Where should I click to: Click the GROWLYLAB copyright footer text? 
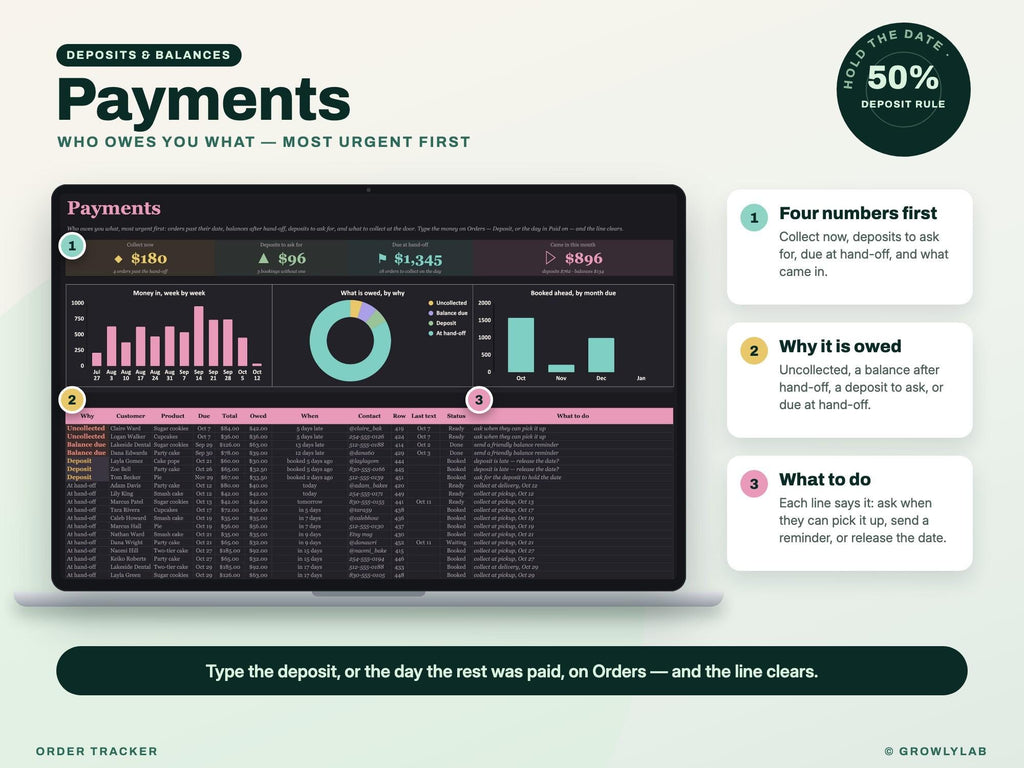tap(936, 751)
